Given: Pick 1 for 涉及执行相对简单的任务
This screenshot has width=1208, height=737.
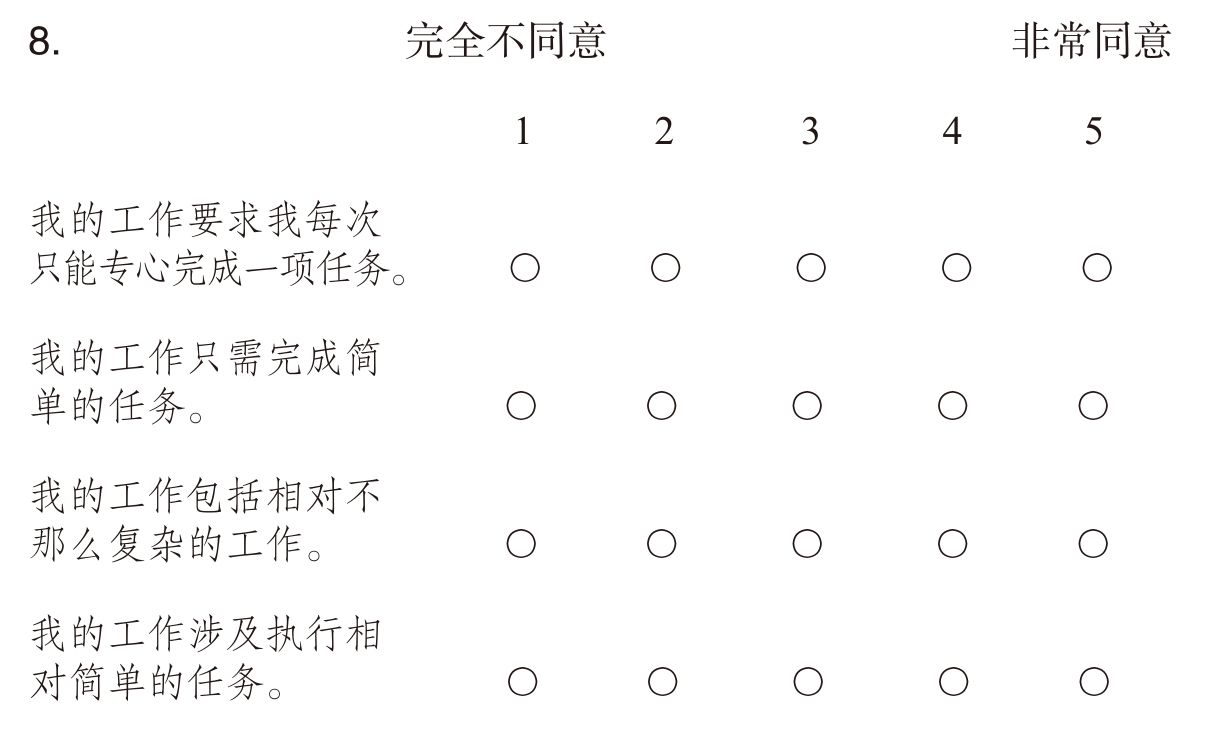Looking at the screenshot, I should pyautogui.click(x=522, y=682).
